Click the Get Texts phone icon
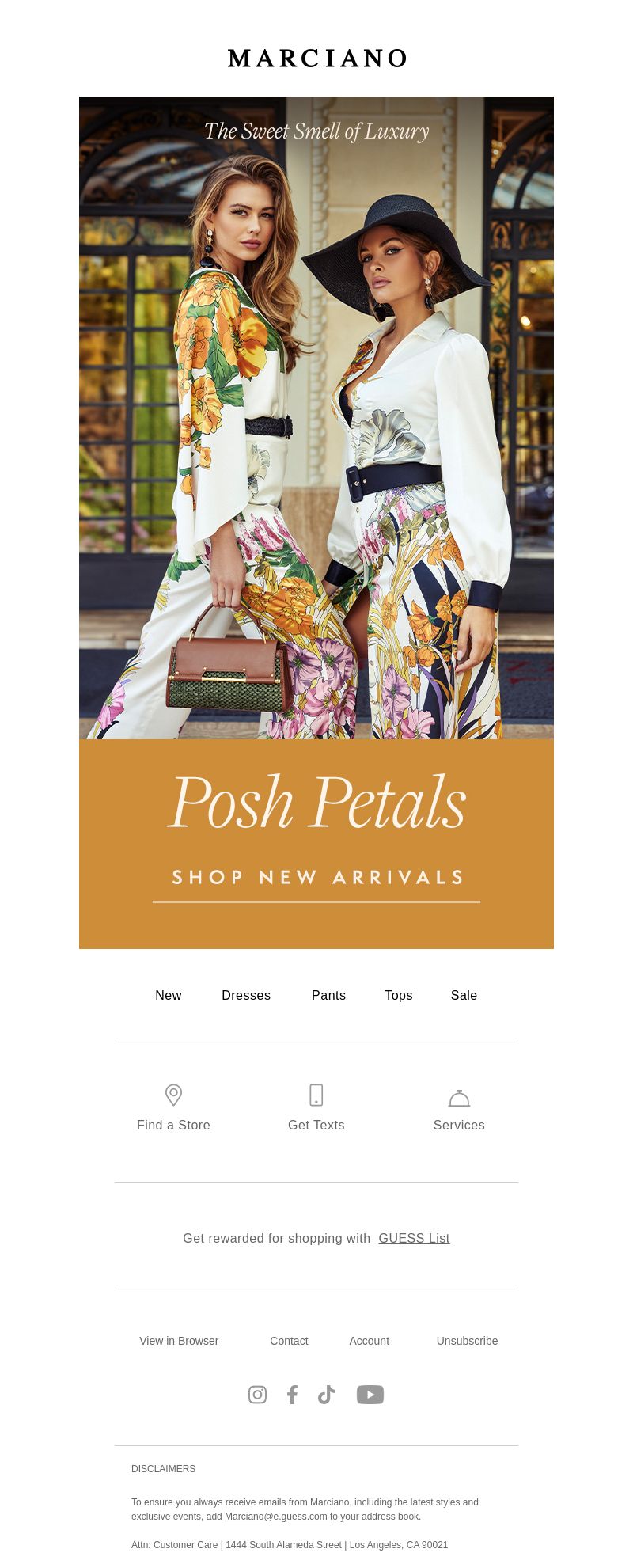 pos(316,1095)
